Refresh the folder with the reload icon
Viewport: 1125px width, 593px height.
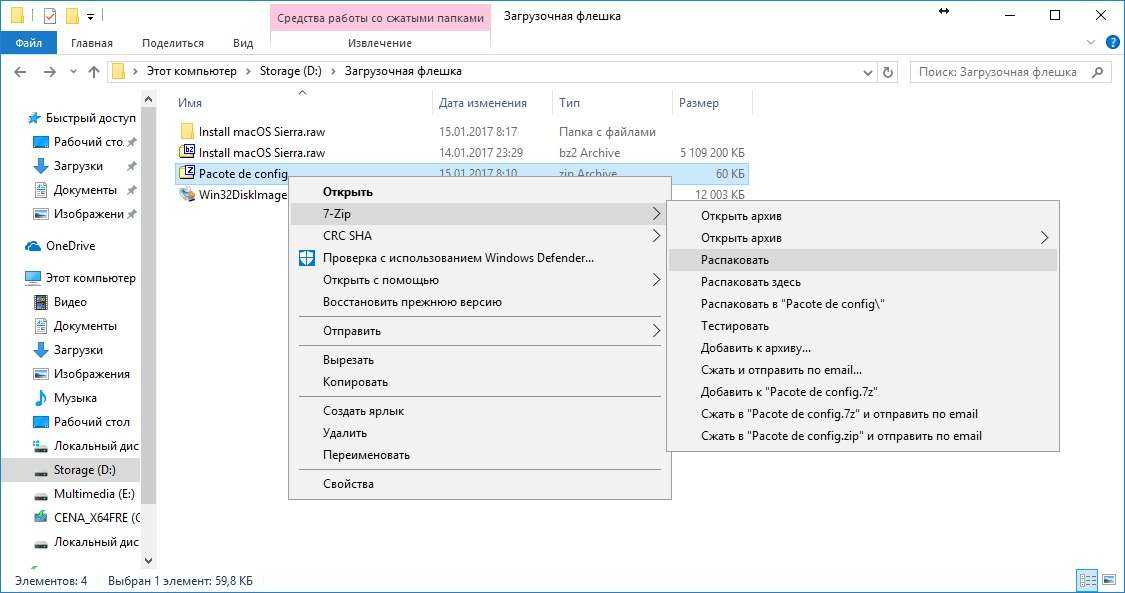(x=888, y=72)
